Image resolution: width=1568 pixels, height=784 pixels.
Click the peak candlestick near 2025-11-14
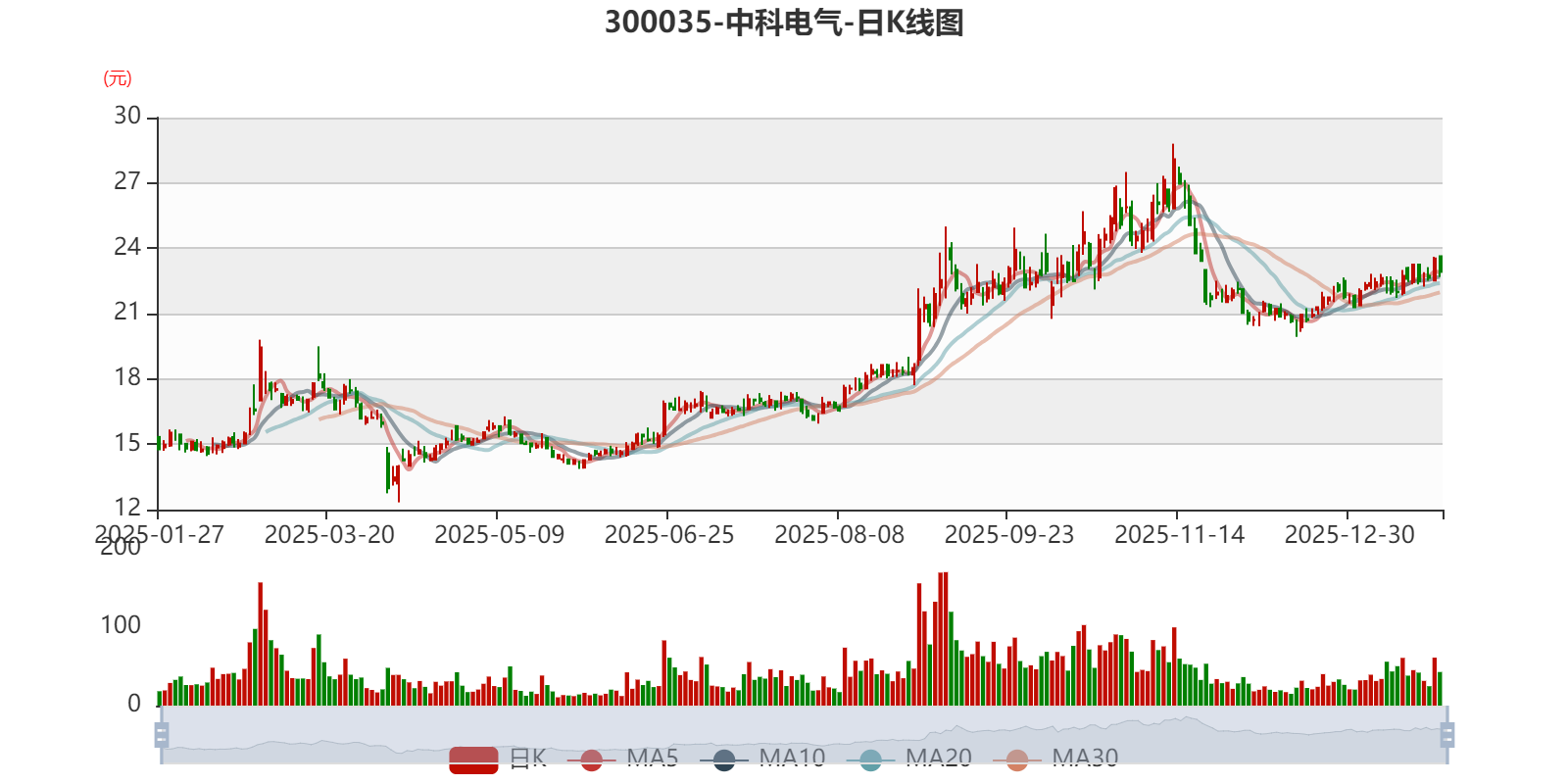pos(1173,176)
